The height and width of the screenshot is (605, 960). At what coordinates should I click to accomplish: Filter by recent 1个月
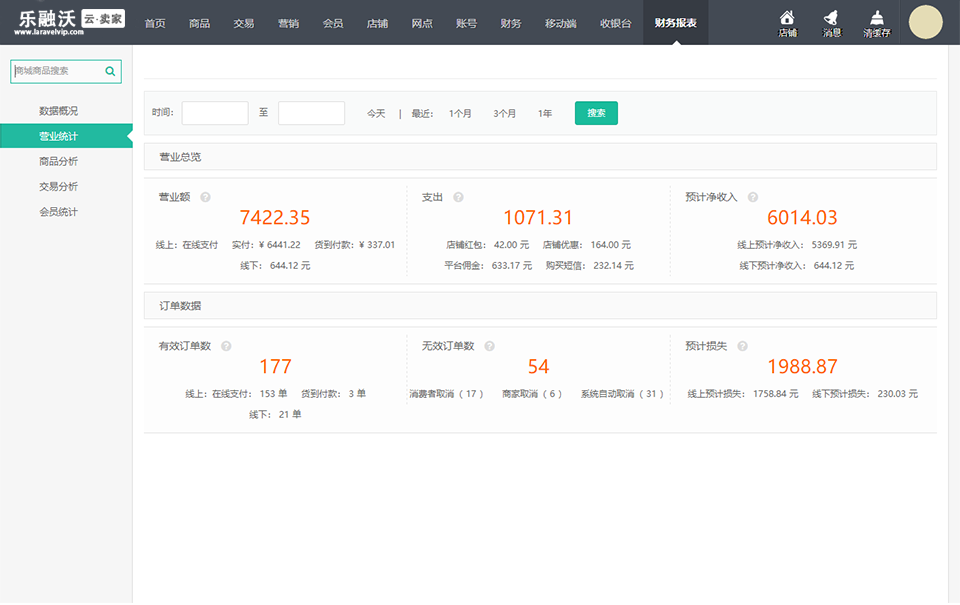460,113
